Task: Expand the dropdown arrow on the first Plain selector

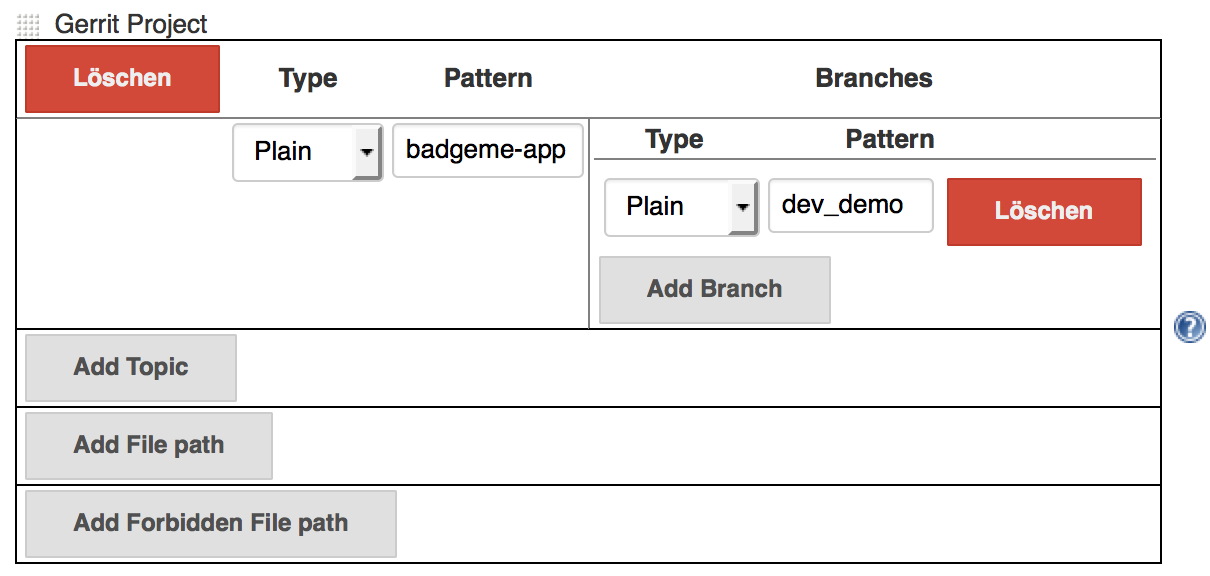Action: [x=369, y=151]
